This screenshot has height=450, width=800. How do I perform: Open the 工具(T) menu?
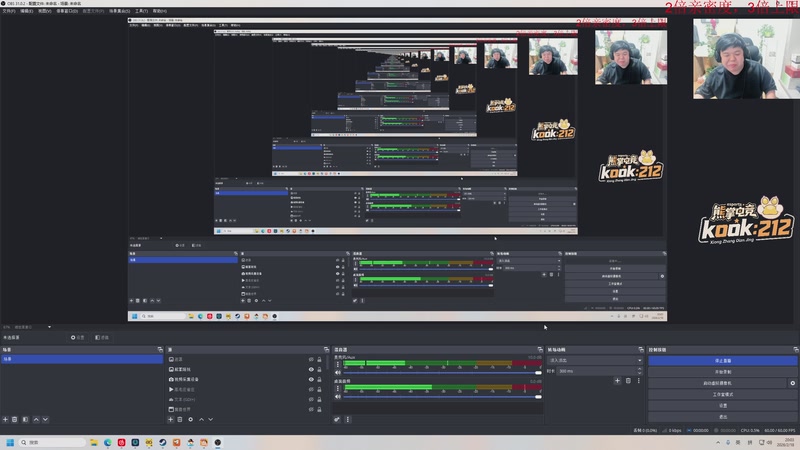coord(141,11)
